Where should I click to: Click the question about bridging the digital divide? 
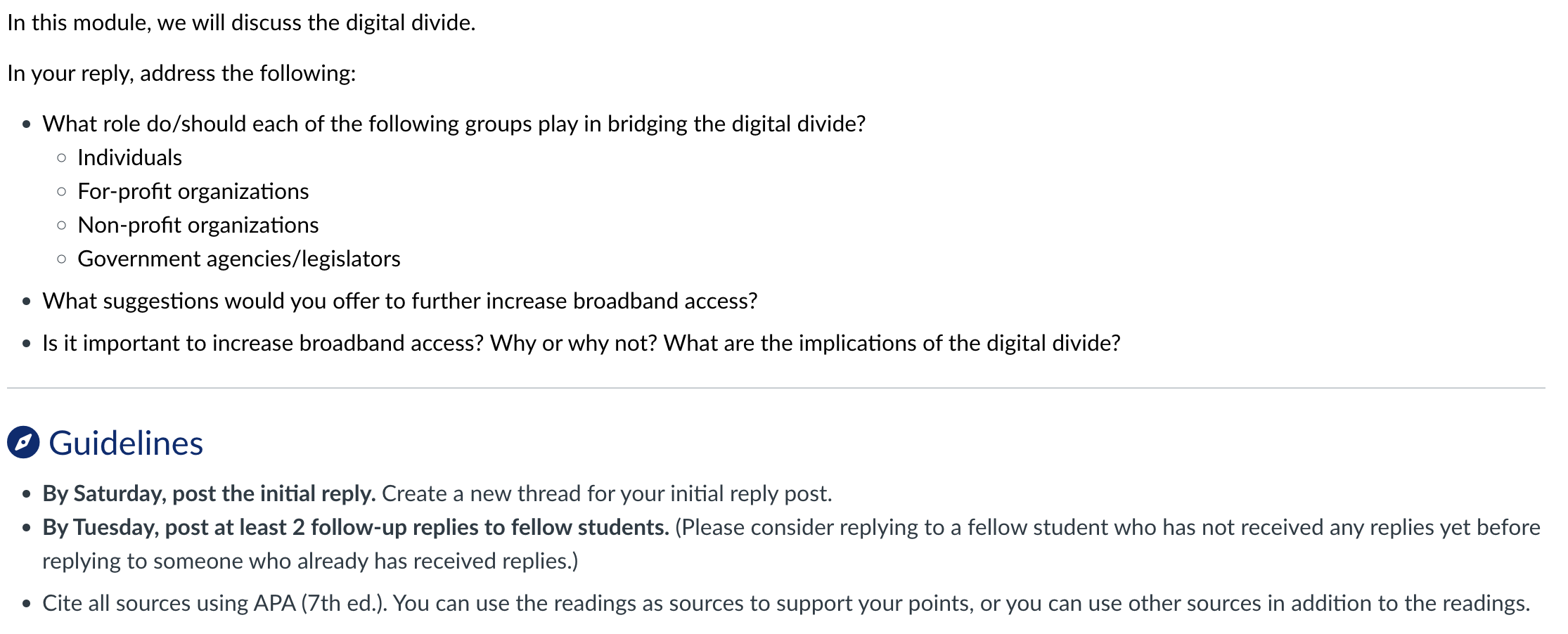click(454, 124)
